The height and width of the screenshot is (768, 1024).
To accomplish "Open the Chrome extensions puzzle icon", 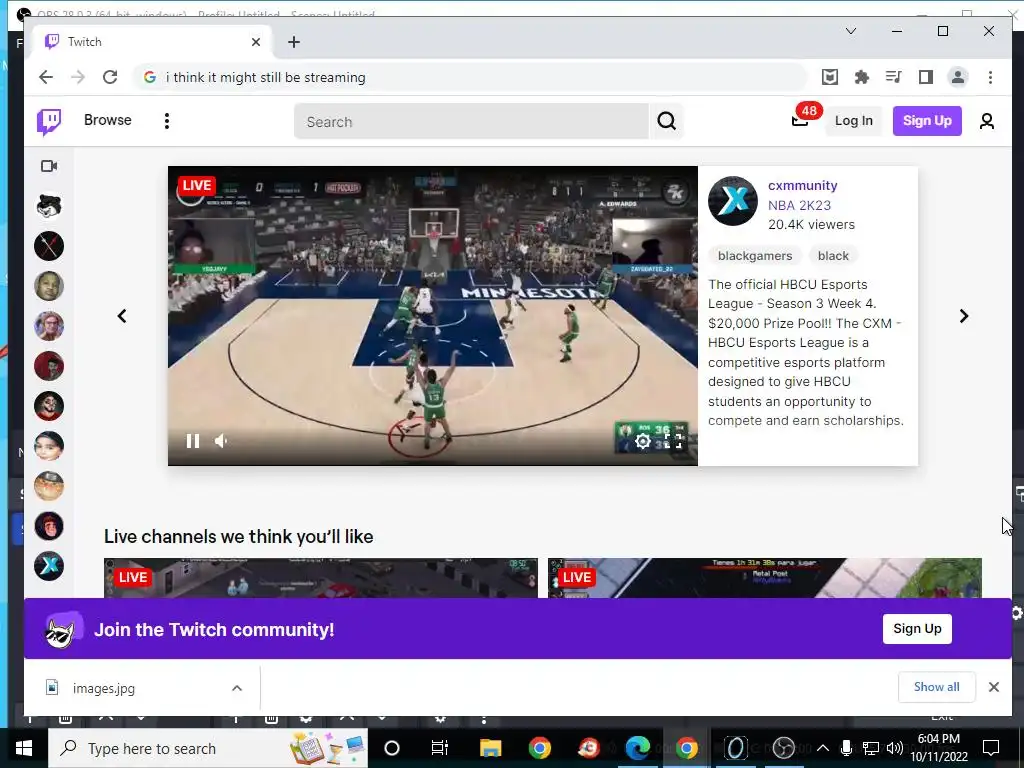I will tap(861, 77).
